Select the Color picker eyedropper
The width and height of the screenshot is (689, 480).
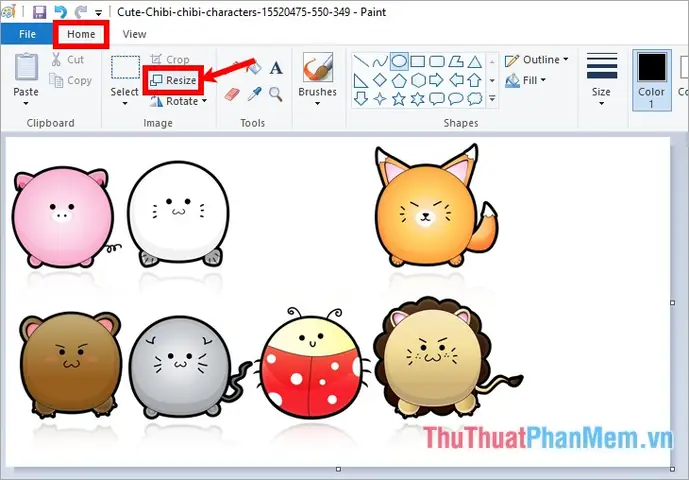click(254, 94)
